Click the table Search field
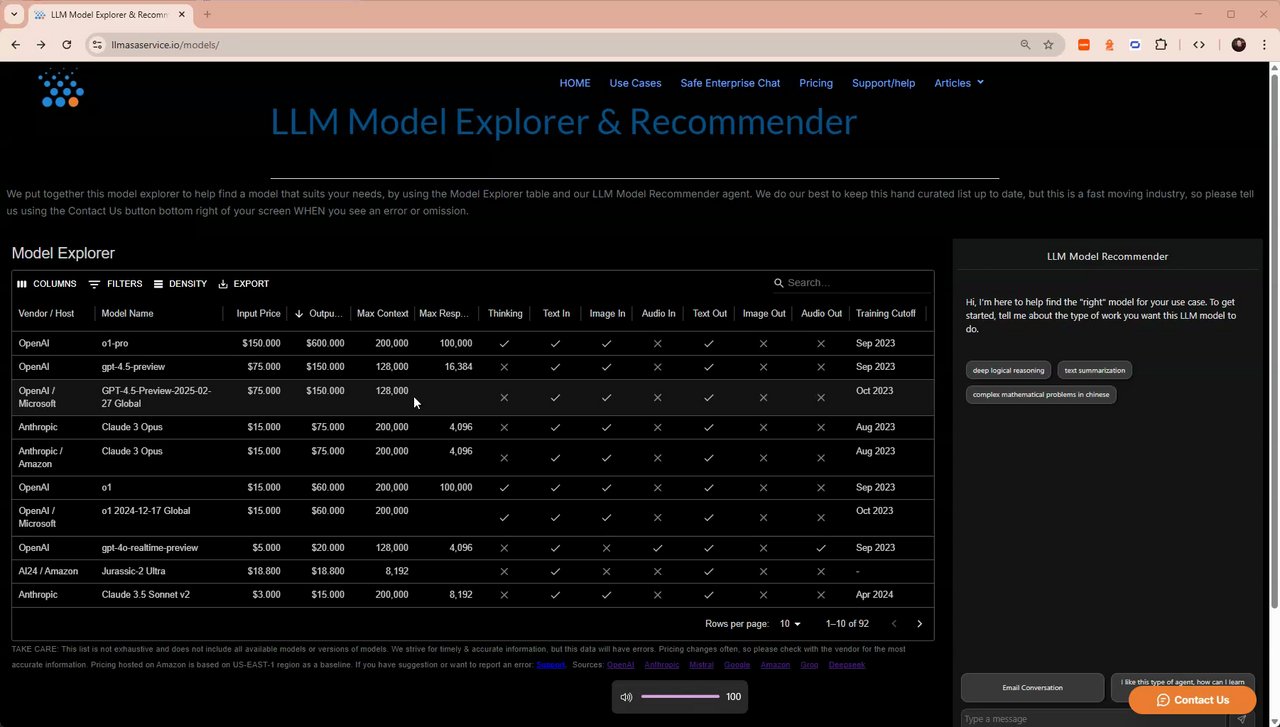1280x727 pixels. click(x=850, y=283)
